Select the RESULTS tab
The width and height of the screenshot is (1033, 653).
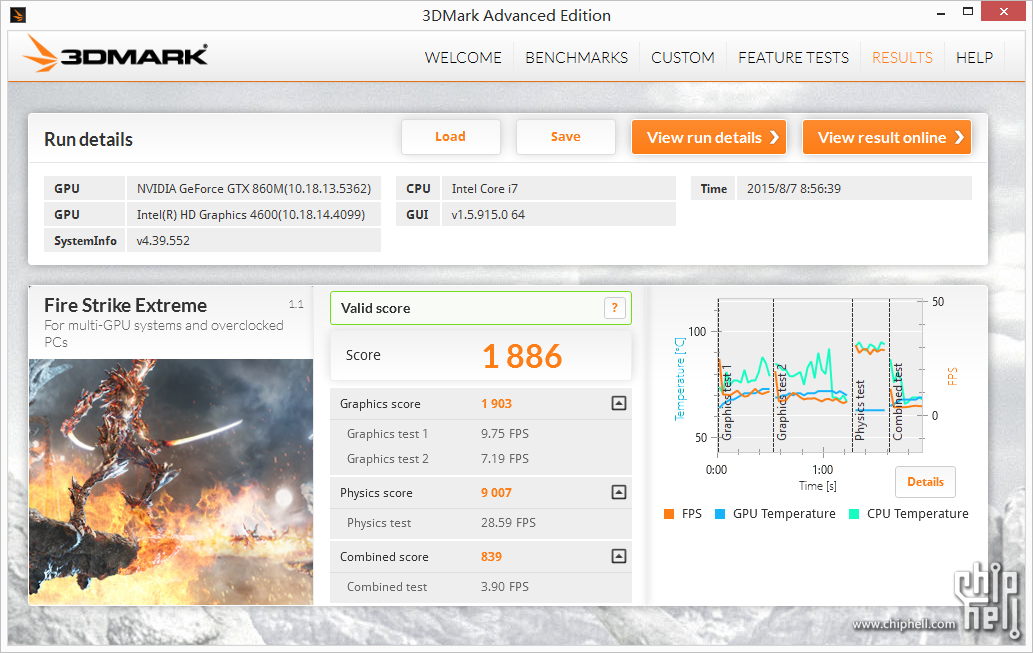(x=902, y=58)
